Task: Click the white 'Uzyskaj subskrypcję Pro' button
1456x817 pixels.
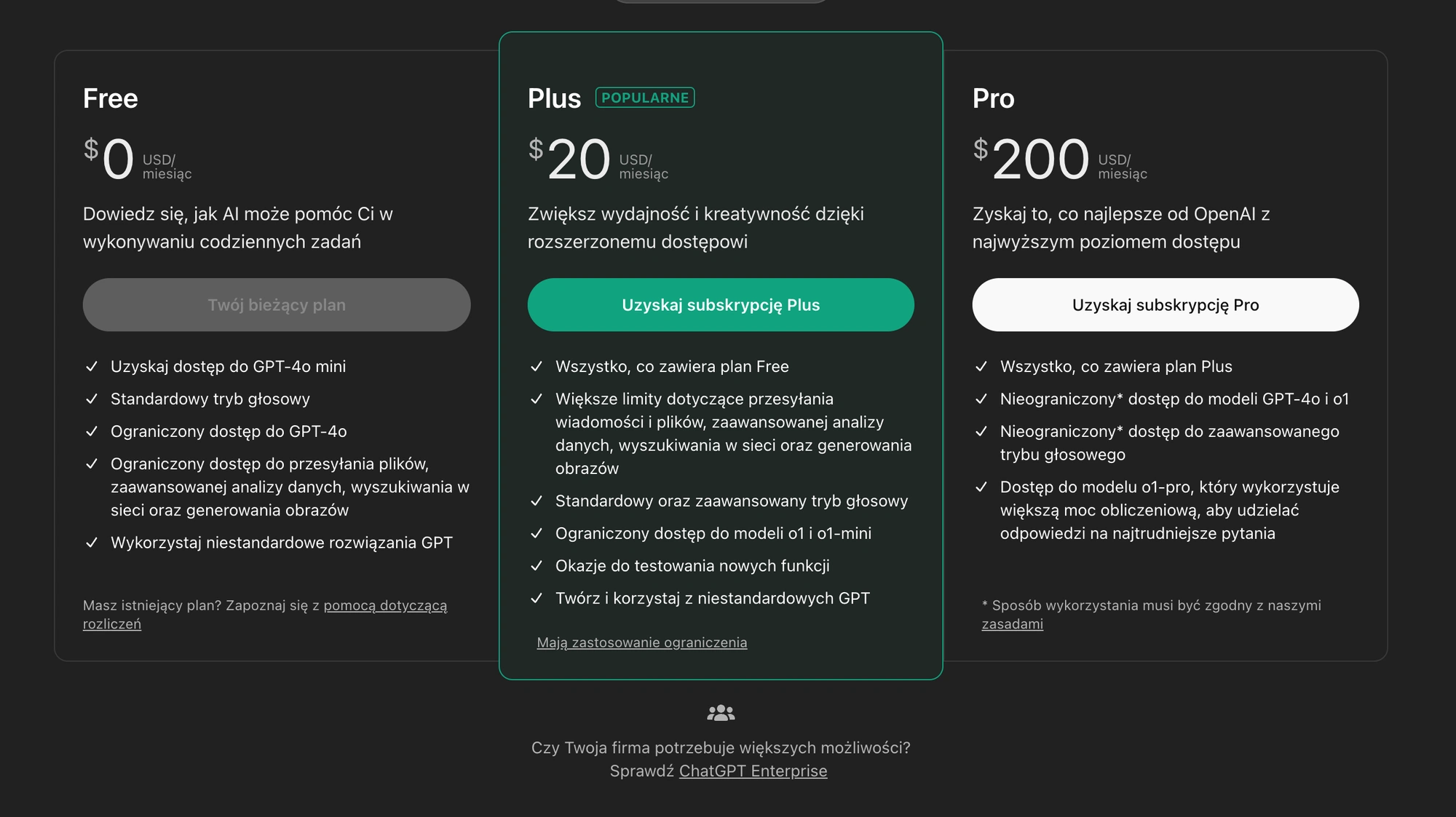Action: 1166,305
